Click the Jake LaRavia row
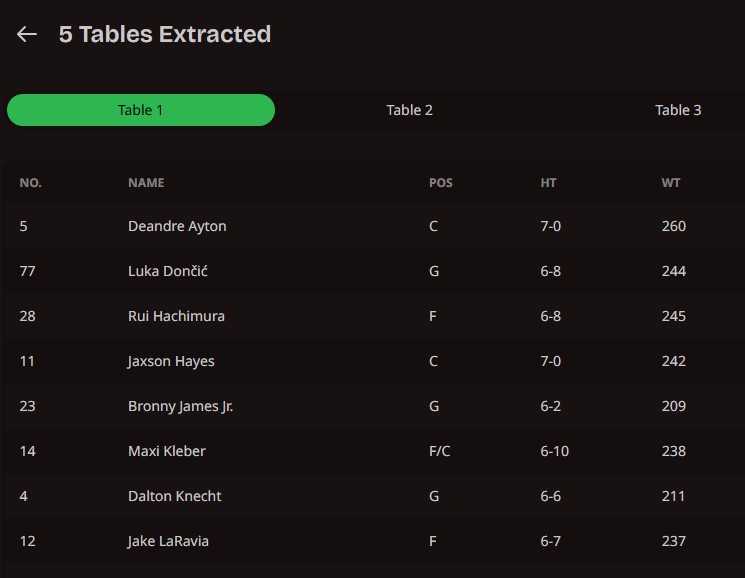745x578 pixels. tap(168, 541)
